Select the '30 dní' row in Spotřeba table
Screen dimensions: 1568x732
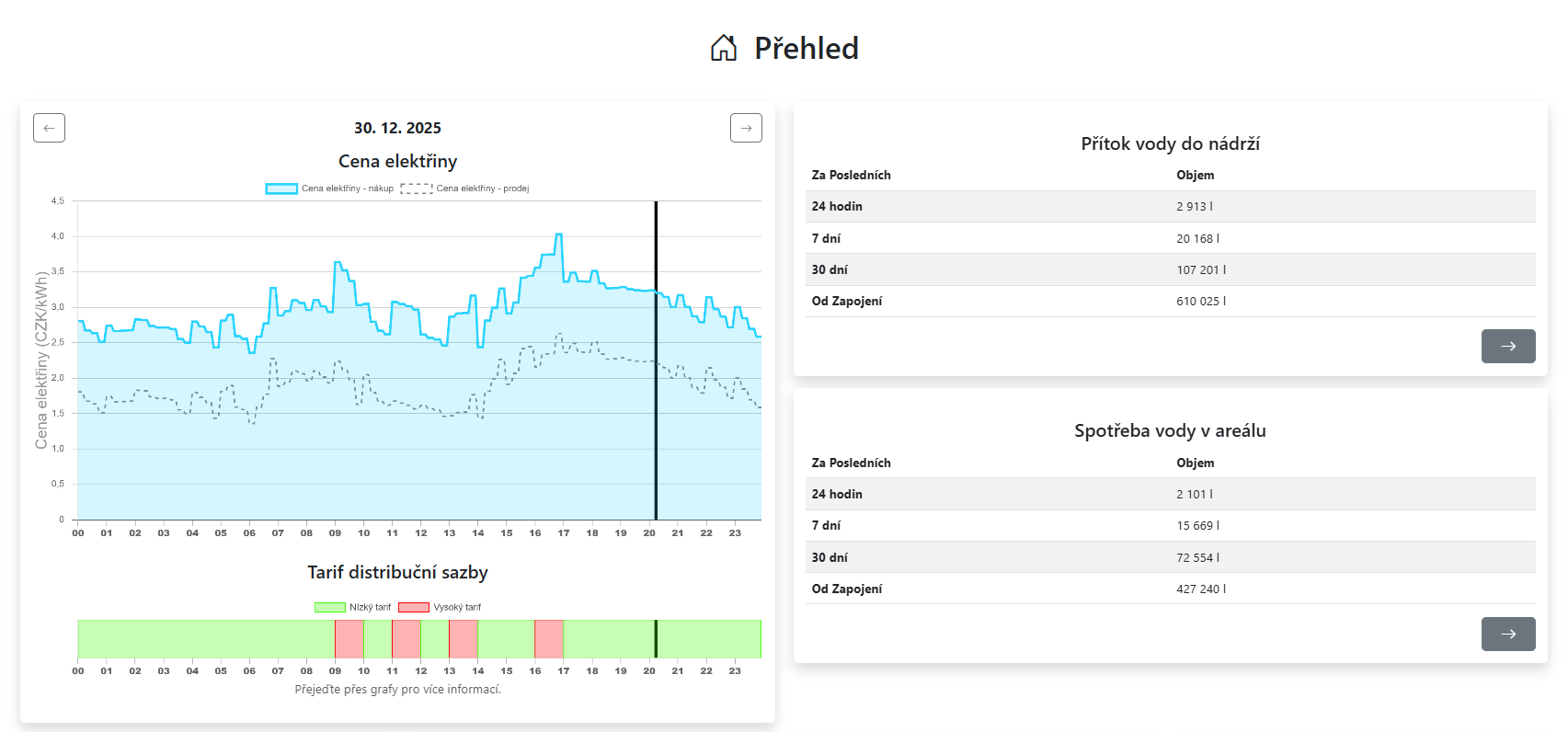tap(1170, 557)
